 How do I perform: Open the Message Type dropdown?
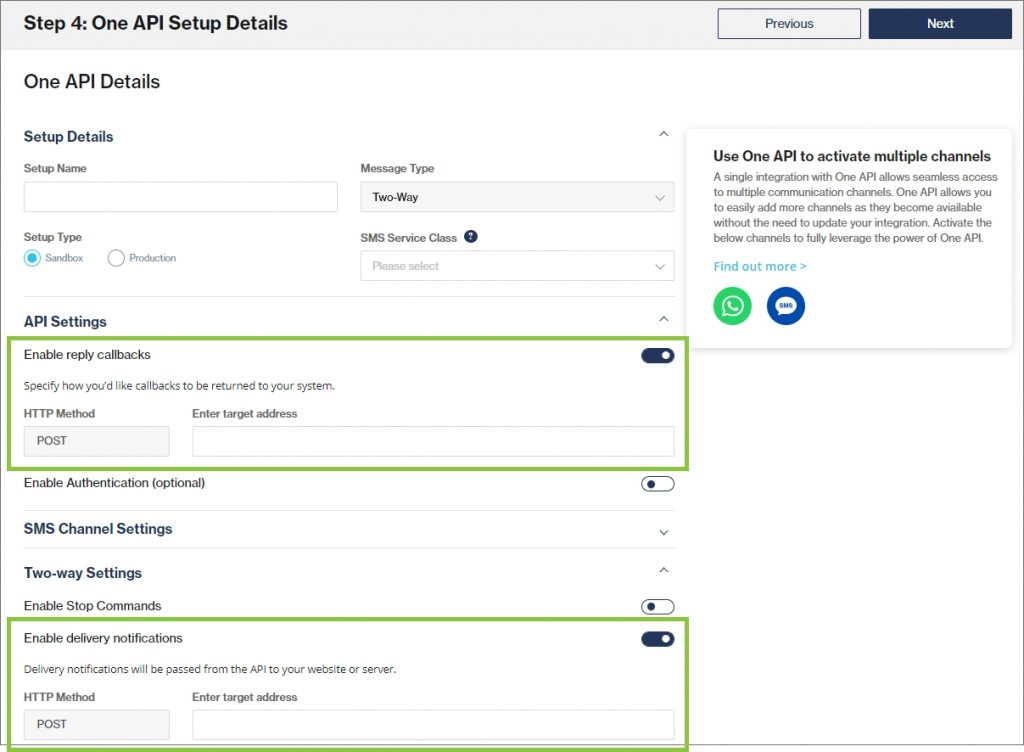[x=516, y=197]
